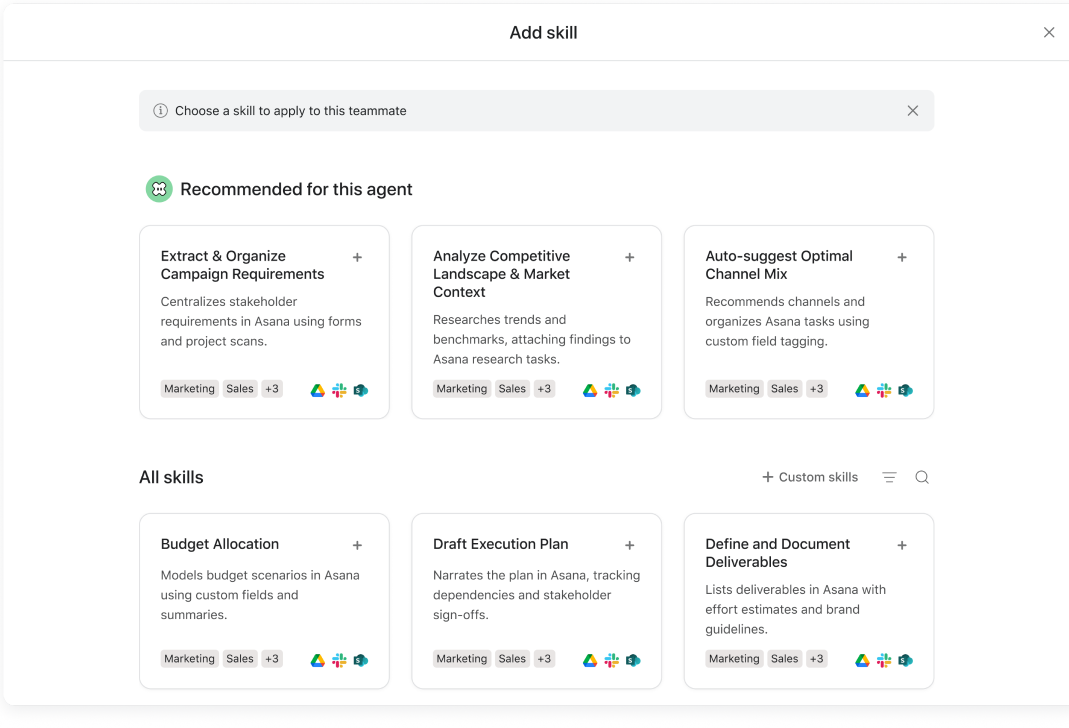Click Google Drive icon on Define Deliverables card
This screenshot has height=728, width=1069.
click(862, 660)
